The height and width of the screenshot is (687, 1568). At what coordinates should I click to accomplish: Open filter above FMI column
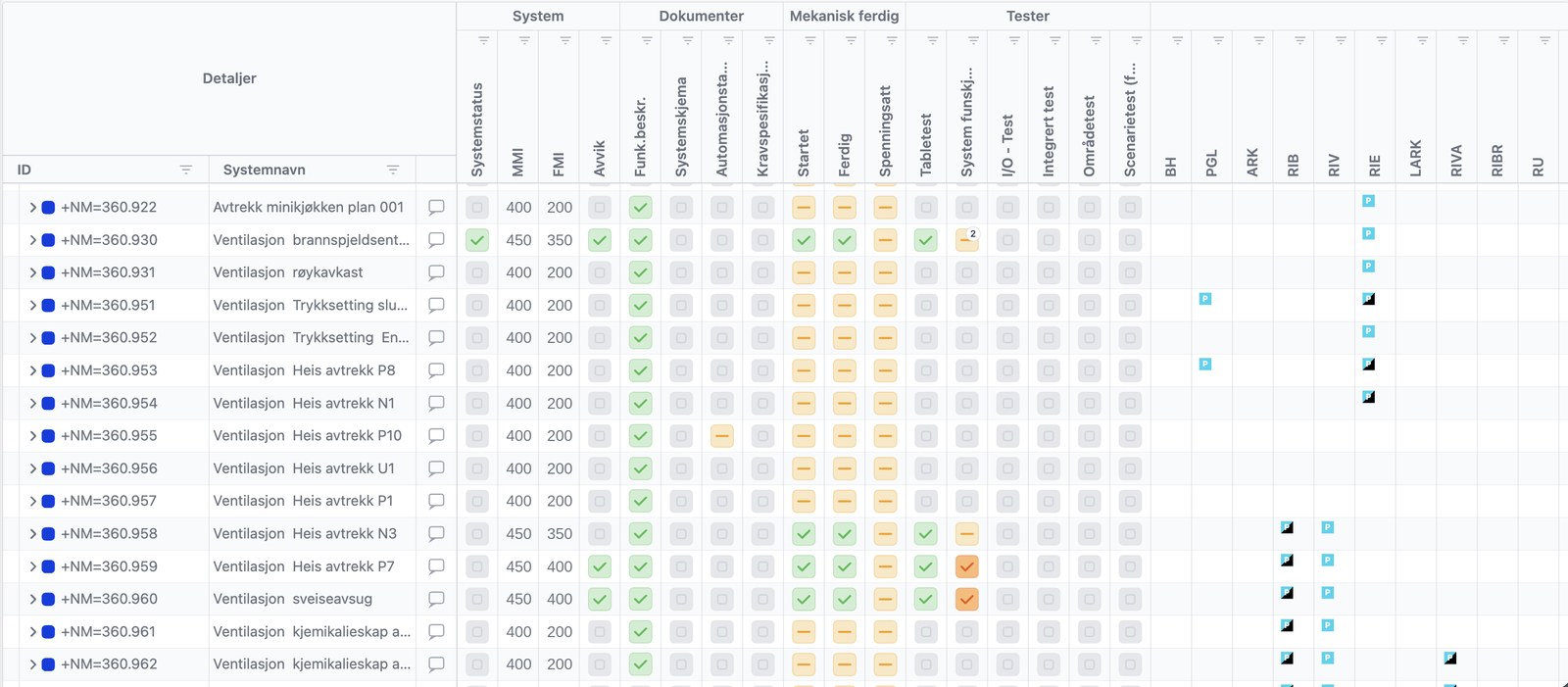pos(565,40)
